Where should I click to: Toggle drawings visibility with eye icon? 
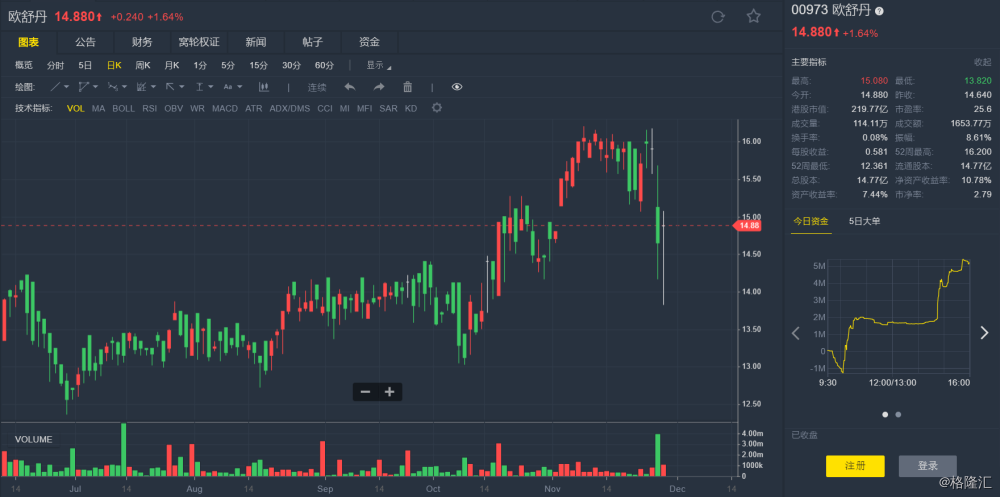(x=457, y=87)
